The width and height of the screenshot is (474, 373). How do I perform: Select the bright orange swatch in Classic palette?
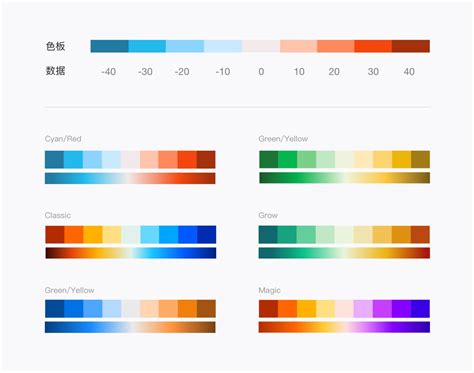click(x=74, y=235)
